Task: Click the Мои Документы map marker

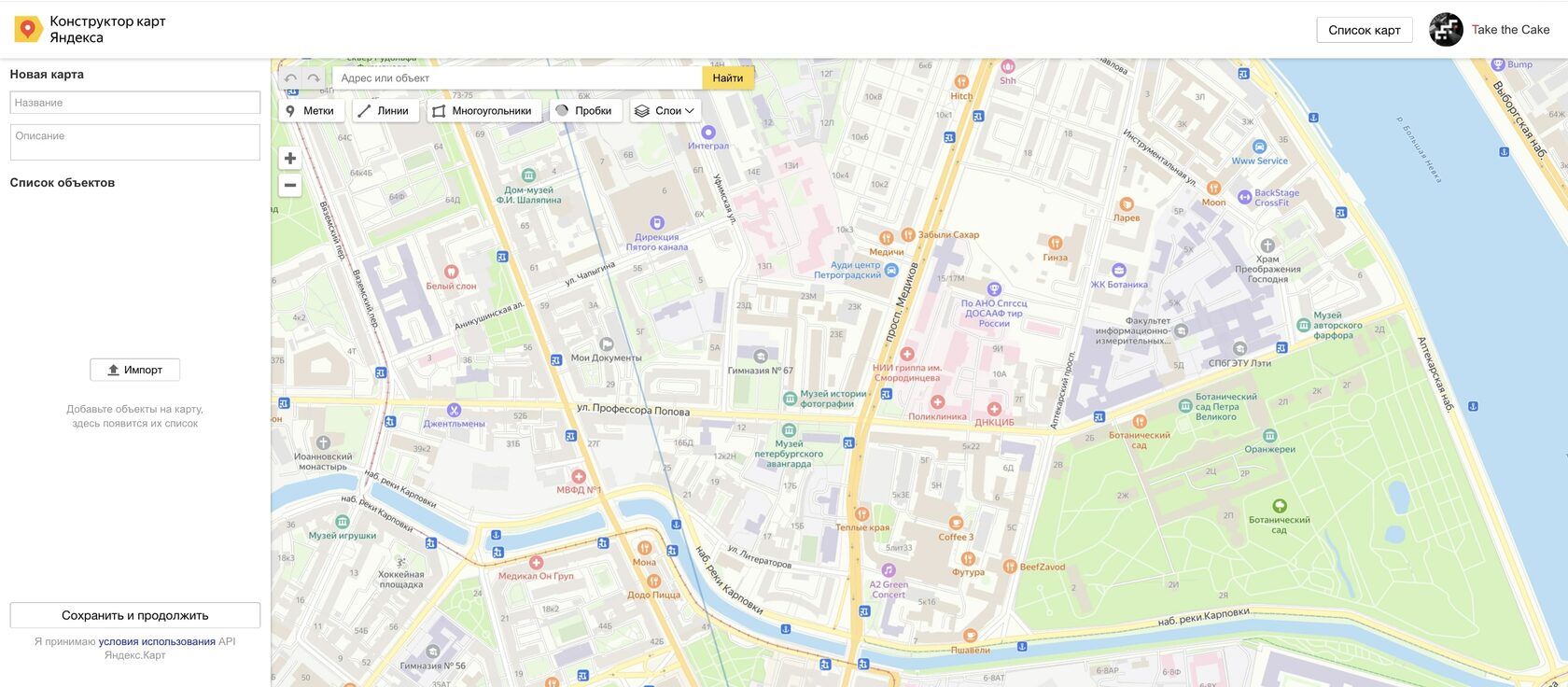Action: coord(607,344)
